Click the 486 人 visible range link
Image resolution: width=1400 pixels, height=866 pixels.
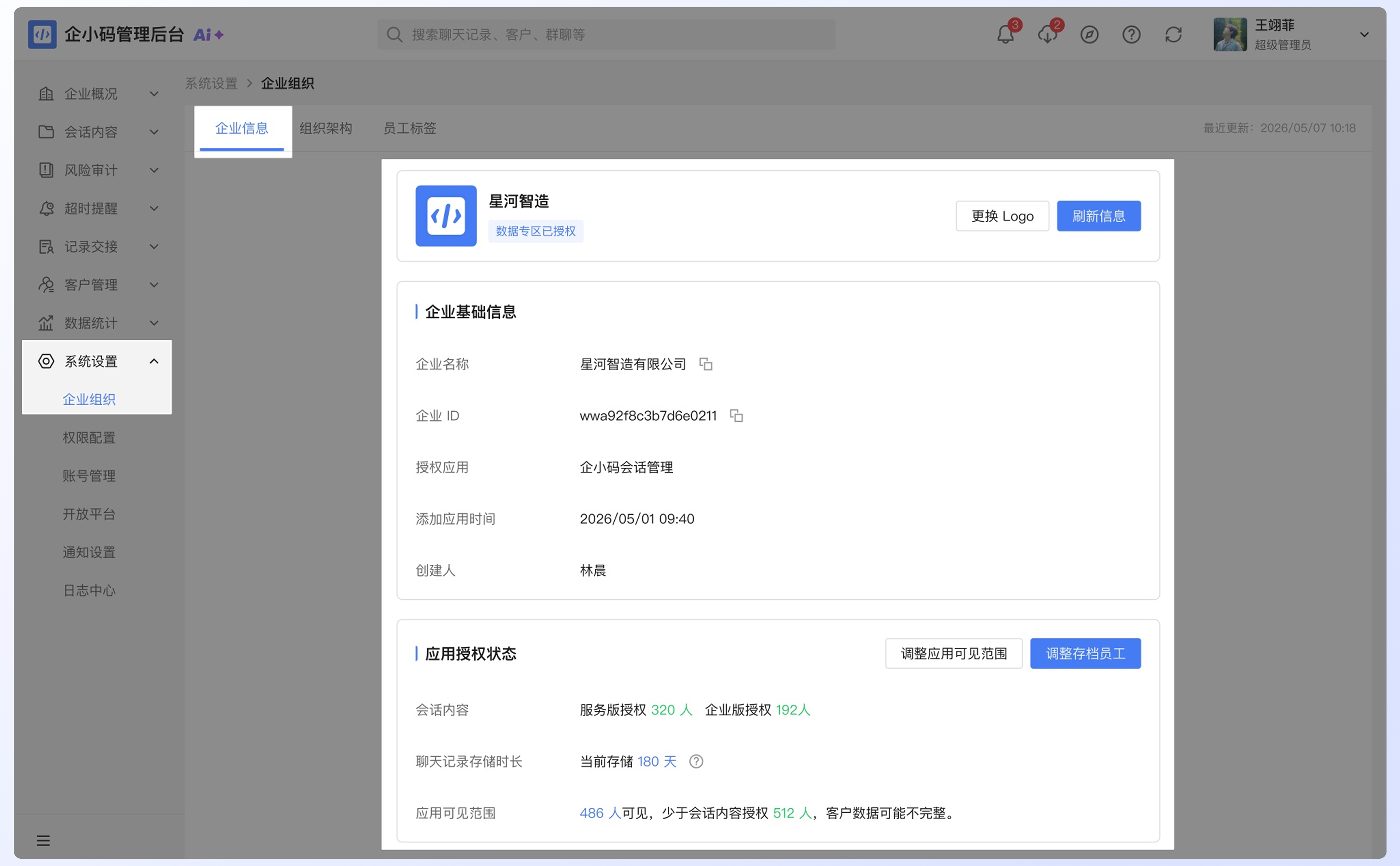pyautogui.click(x=600, y=813)
